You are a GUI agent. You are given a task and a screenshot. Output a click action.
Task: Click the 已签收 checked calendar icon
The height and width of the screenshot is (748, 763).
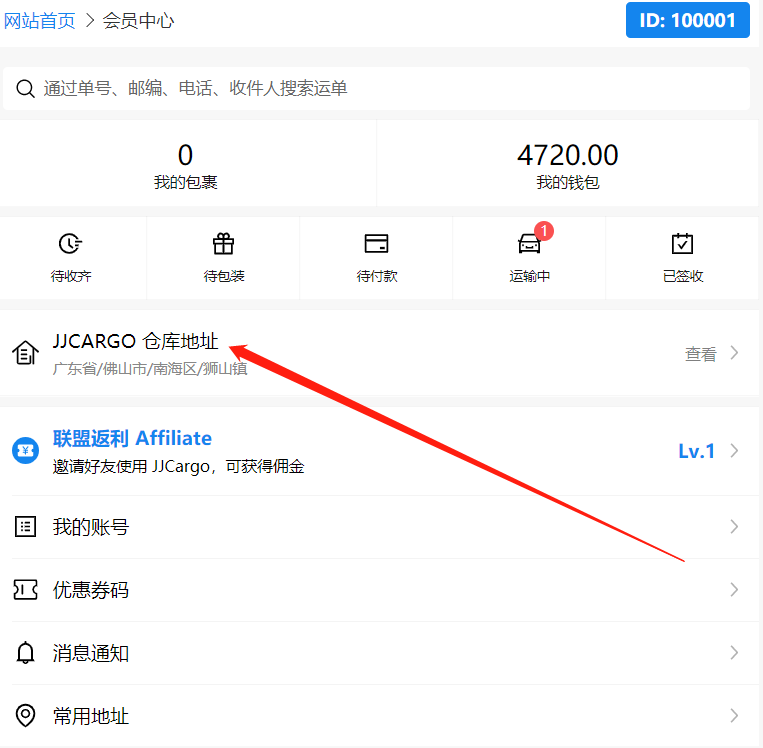[x=682, y=243]
